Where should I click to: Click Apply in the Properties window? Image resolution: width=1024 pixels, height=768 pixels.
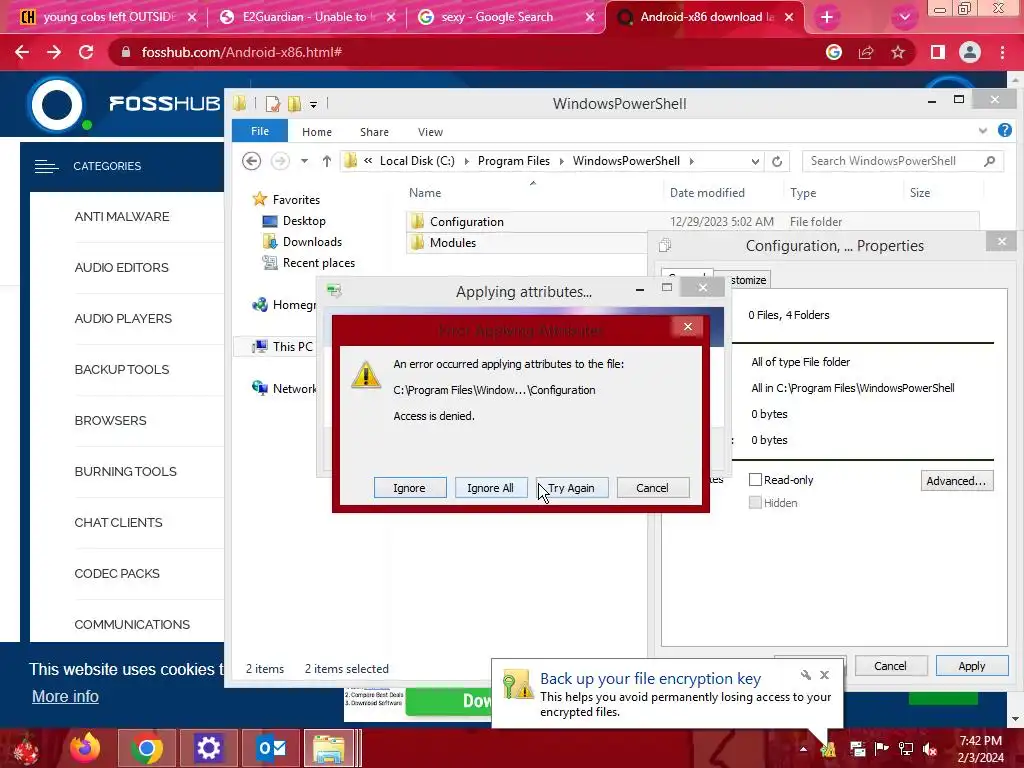point(972,666)
